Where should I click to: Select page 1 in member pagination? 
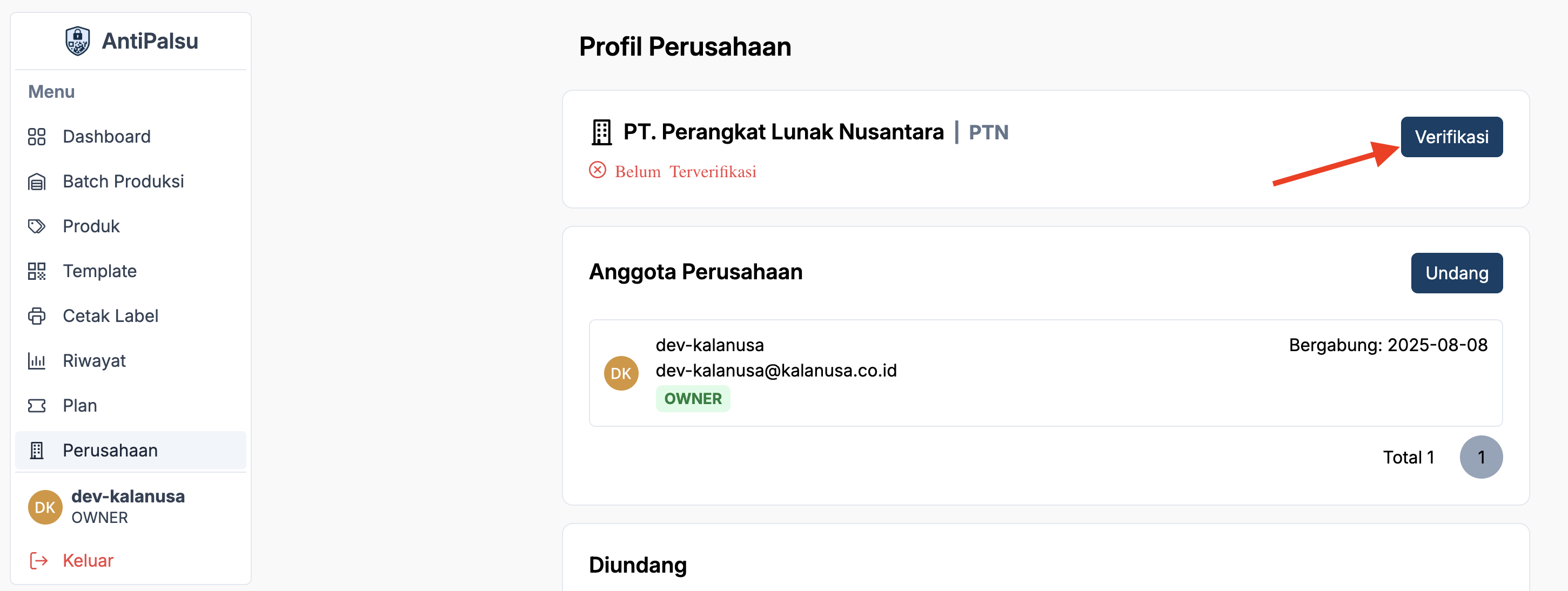tap(1480, 457)
